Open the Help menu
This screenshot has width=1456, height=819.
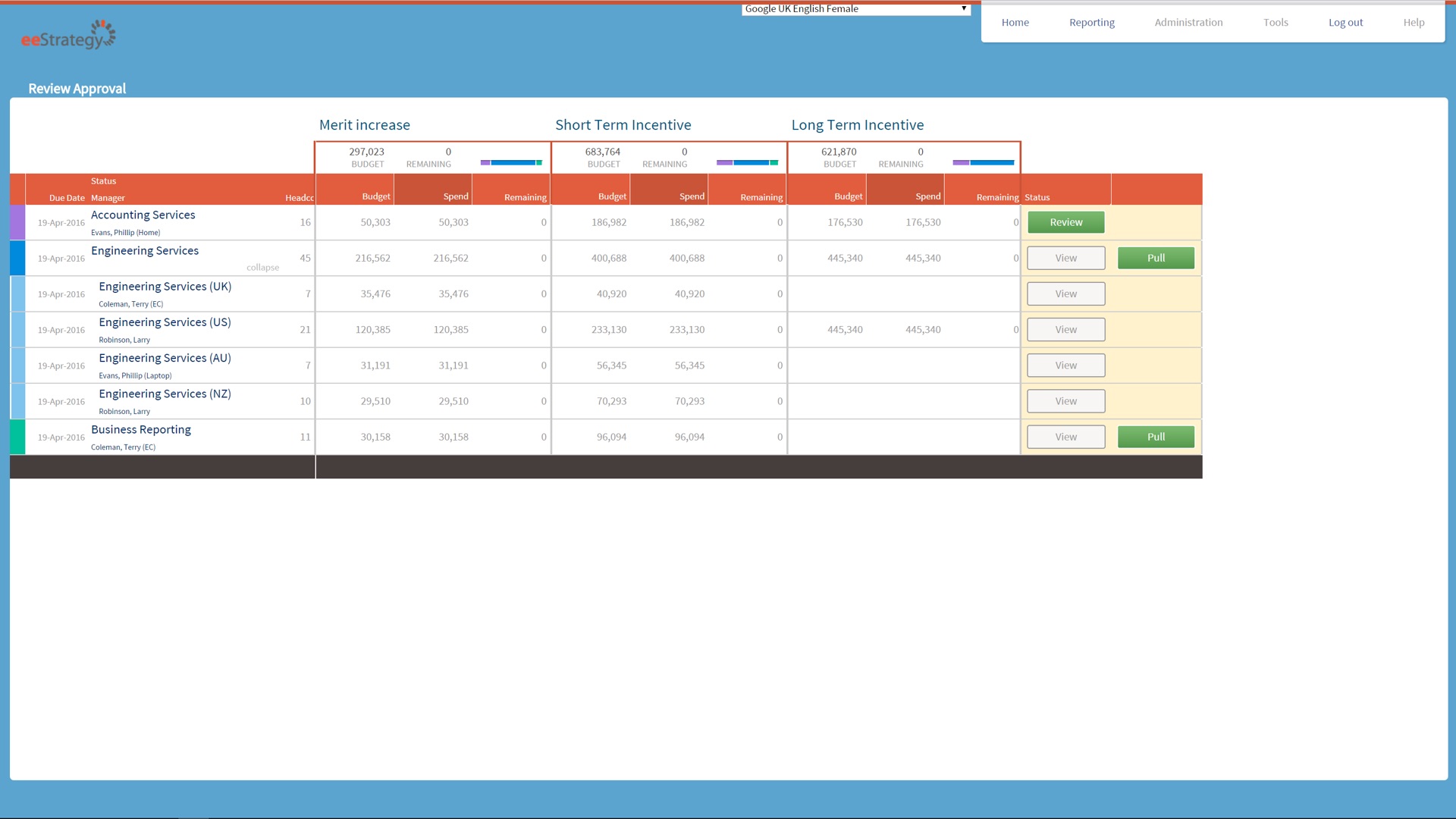click(1414, 23)
